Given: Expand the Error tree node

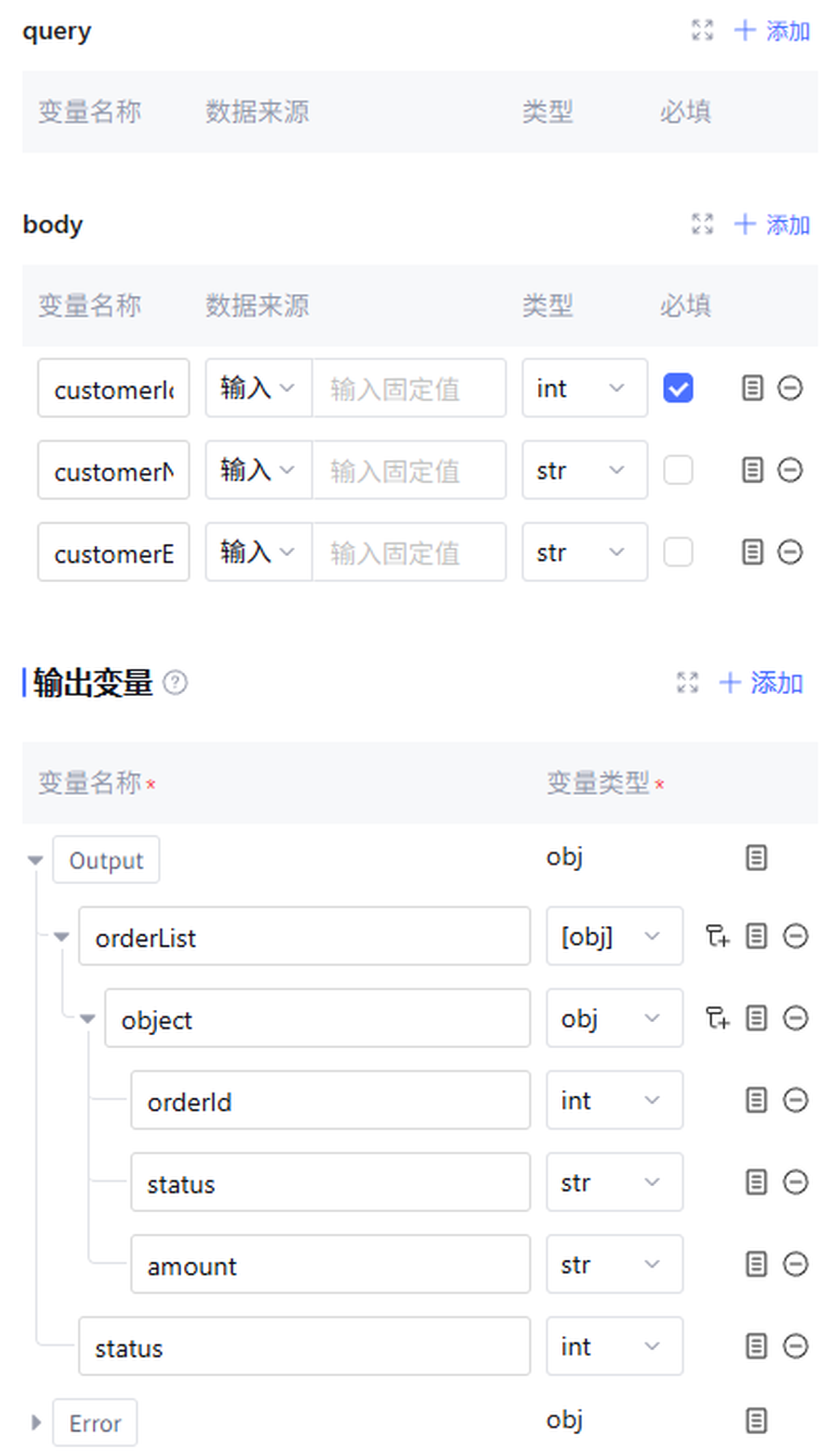Looking at the screenshot, I should point(35,1422).
